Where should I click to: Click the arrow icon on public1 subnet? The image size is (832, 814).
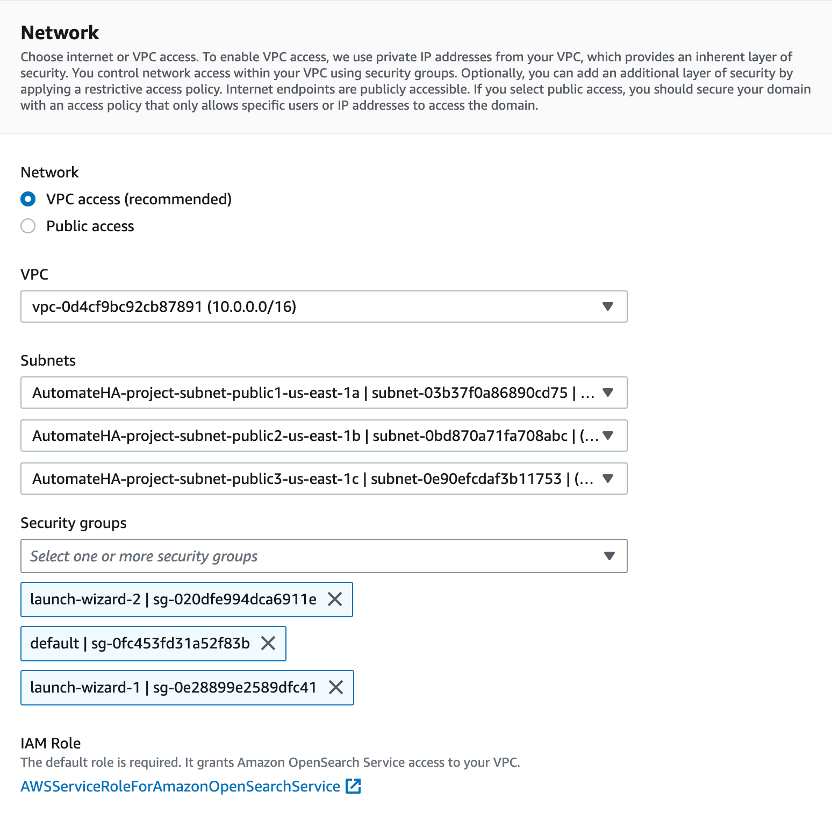pyautogui.click(x=608, y=393)
